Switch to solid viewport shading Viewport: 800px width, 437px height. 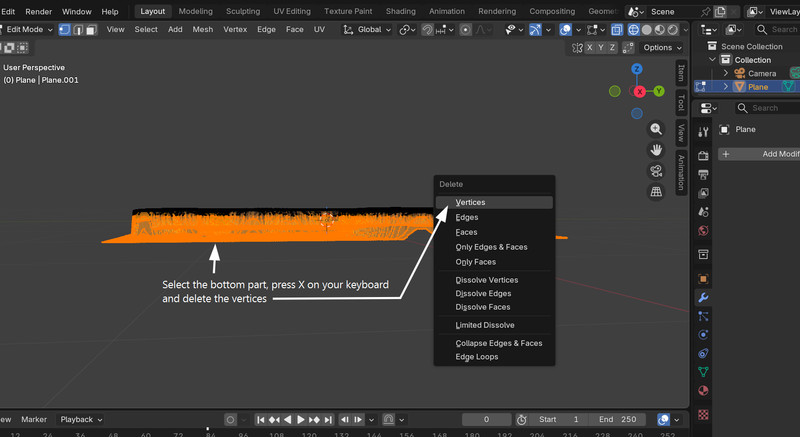pos(646,30)
